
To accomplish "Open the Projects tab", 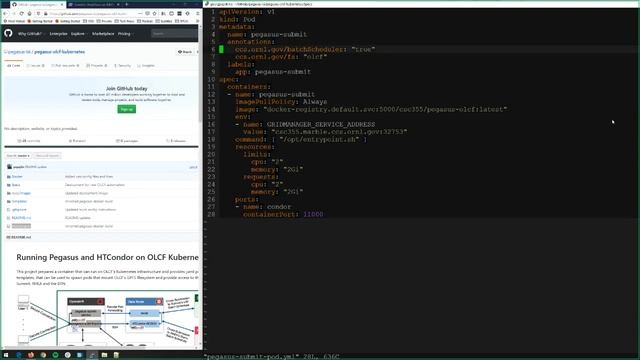I will pos(97,65).
